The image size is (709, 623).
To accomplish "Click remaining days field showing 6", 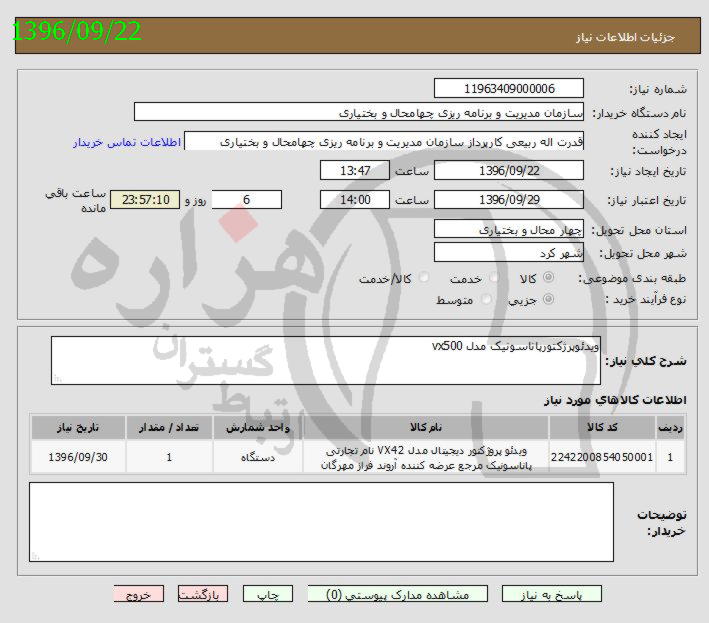I will (x=247, y=199).
